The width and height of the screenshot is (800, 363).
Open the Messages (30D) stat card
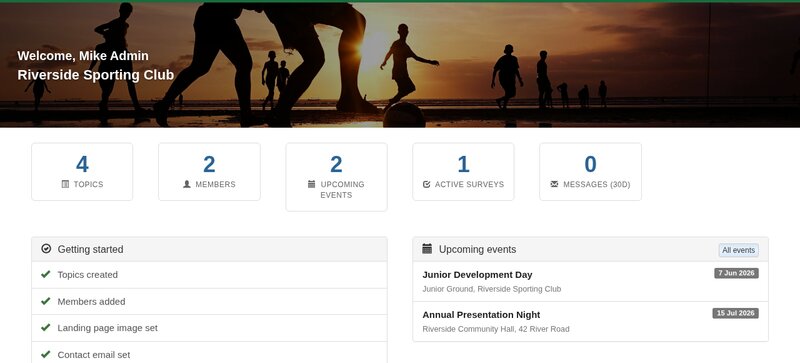pos(590,172)
